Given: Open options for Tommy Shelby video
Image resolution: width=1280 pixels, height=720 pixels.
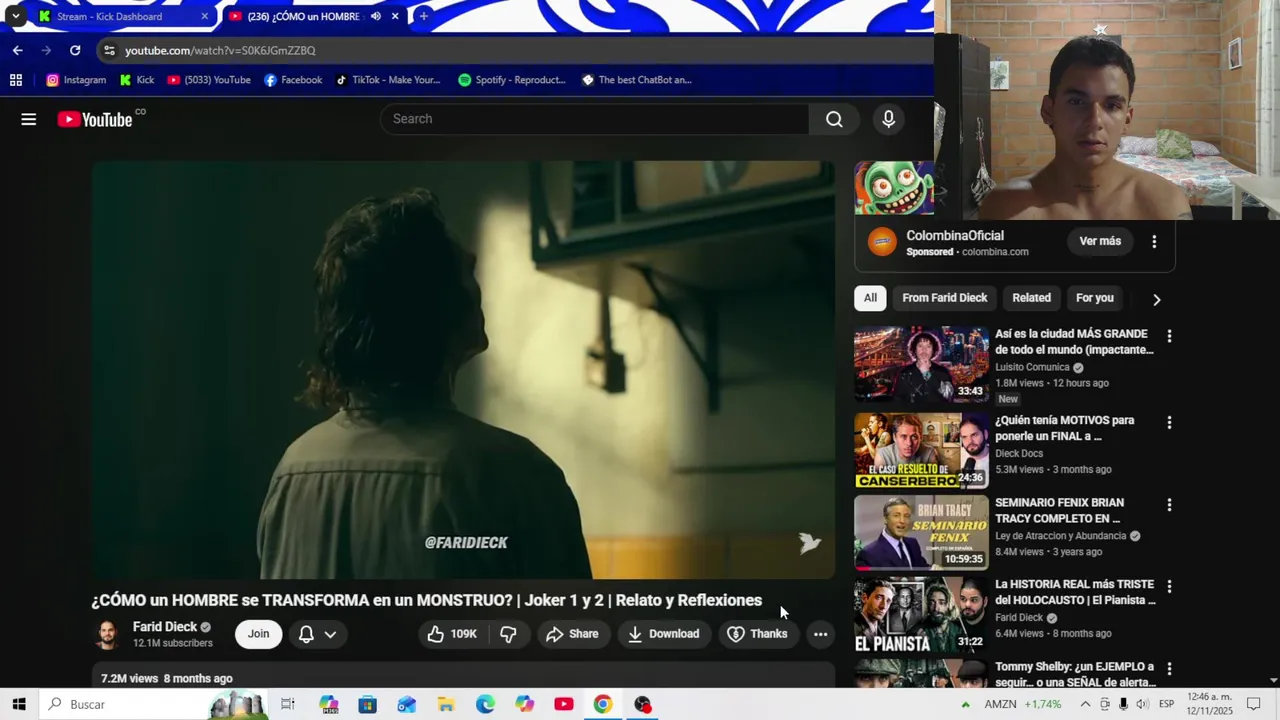Looking at the screenshot, I should [1169, 669].
